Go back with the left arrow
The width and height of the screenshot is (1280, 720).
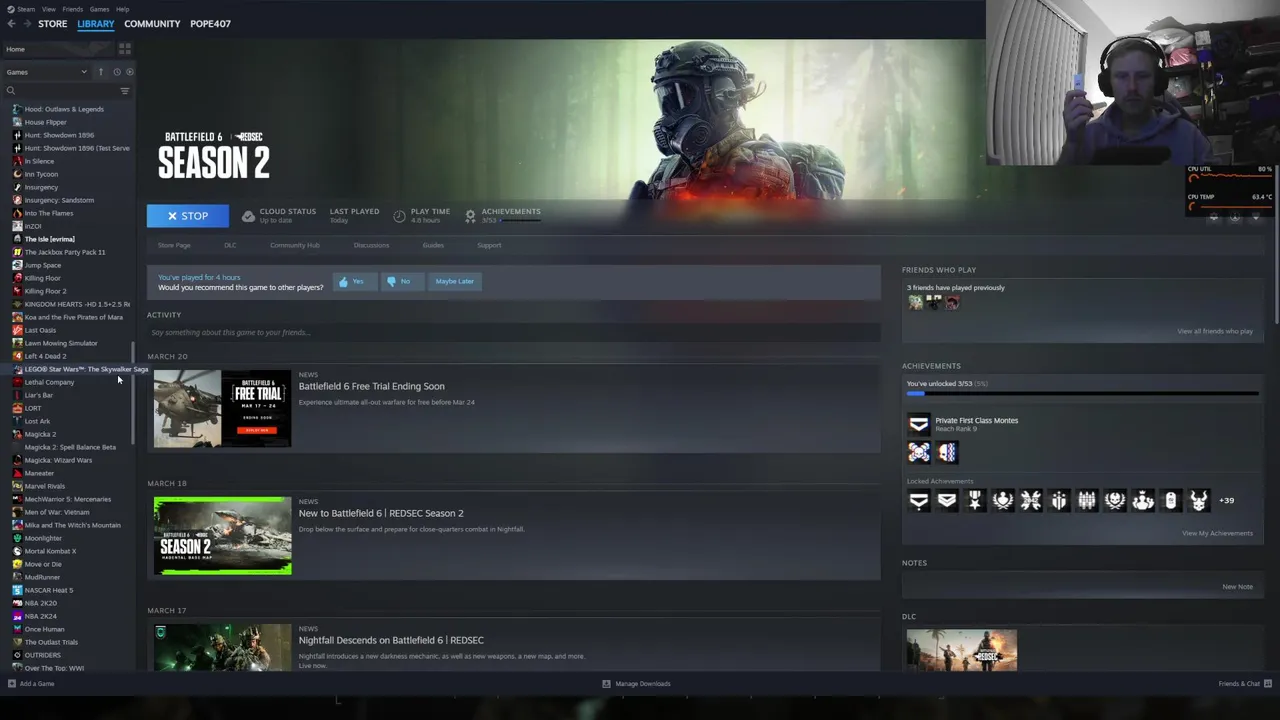pyautogui.click(x=11, y=24)
